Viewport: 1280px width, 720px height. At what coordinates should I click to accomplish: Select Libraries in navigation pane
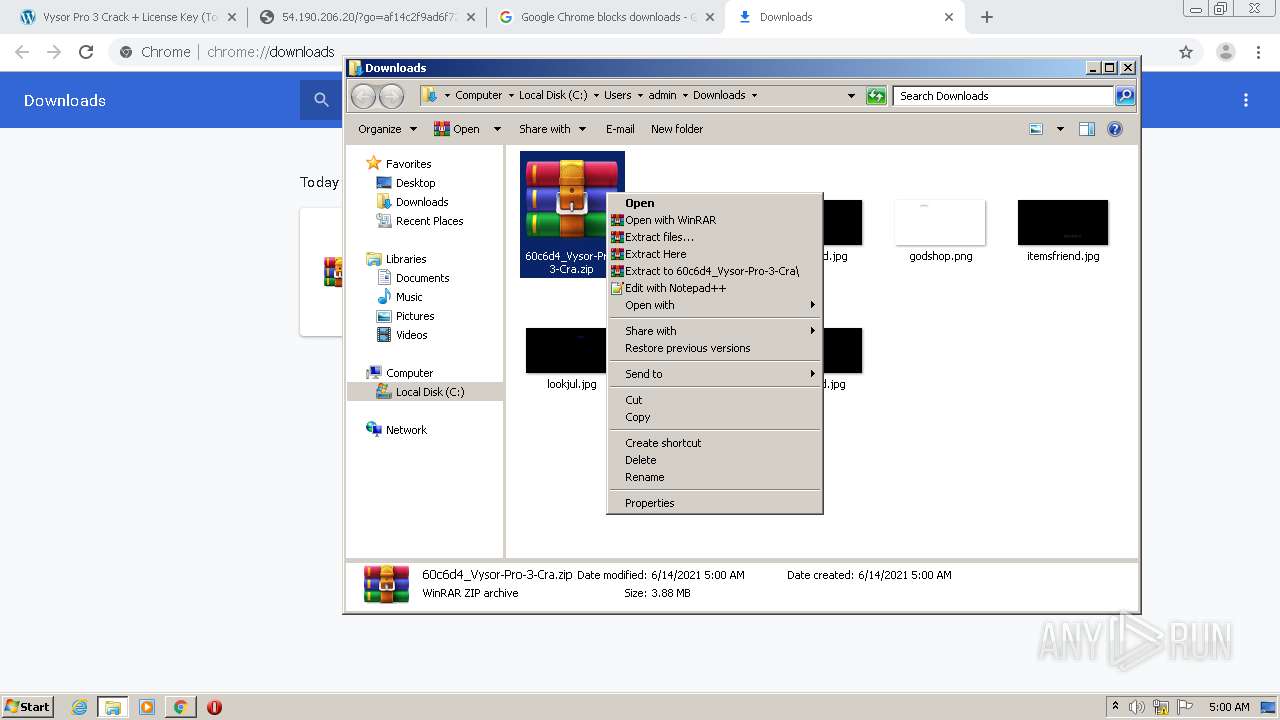coord(406,259)
